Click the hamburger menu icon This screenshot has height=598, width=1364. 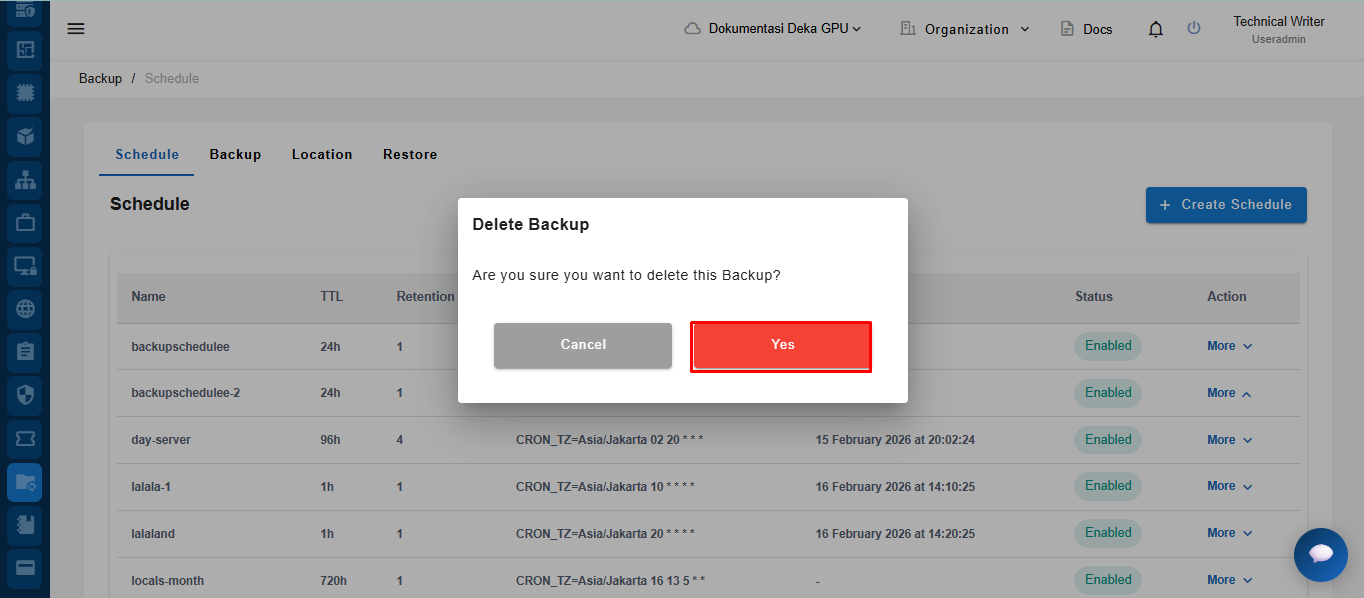click(x=76, y=28)
